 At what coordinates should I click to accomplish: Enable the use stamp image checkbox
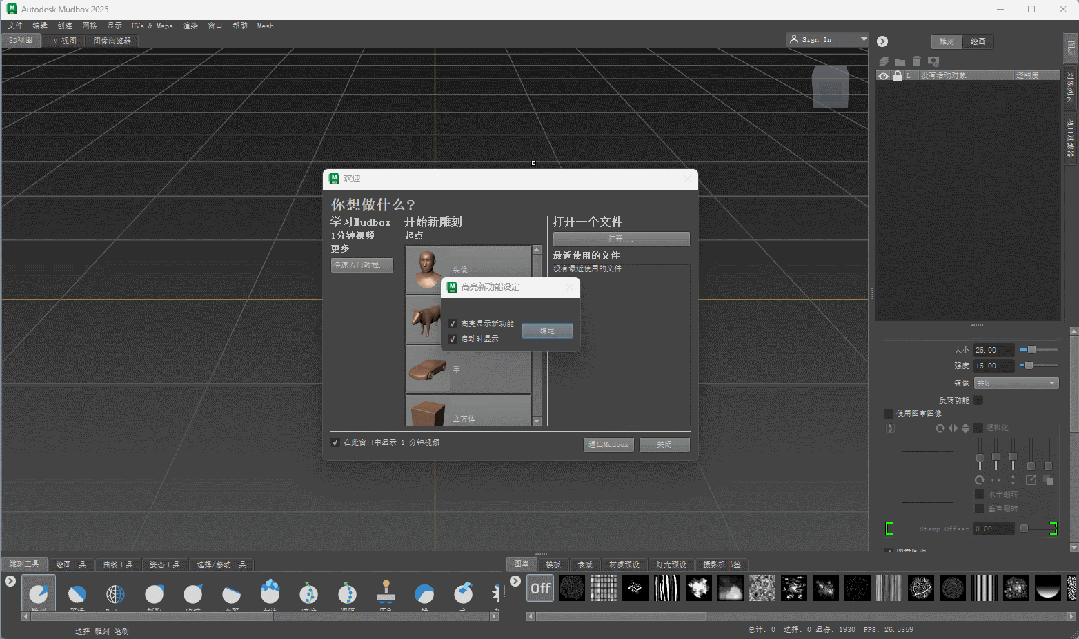coord(888,413)
